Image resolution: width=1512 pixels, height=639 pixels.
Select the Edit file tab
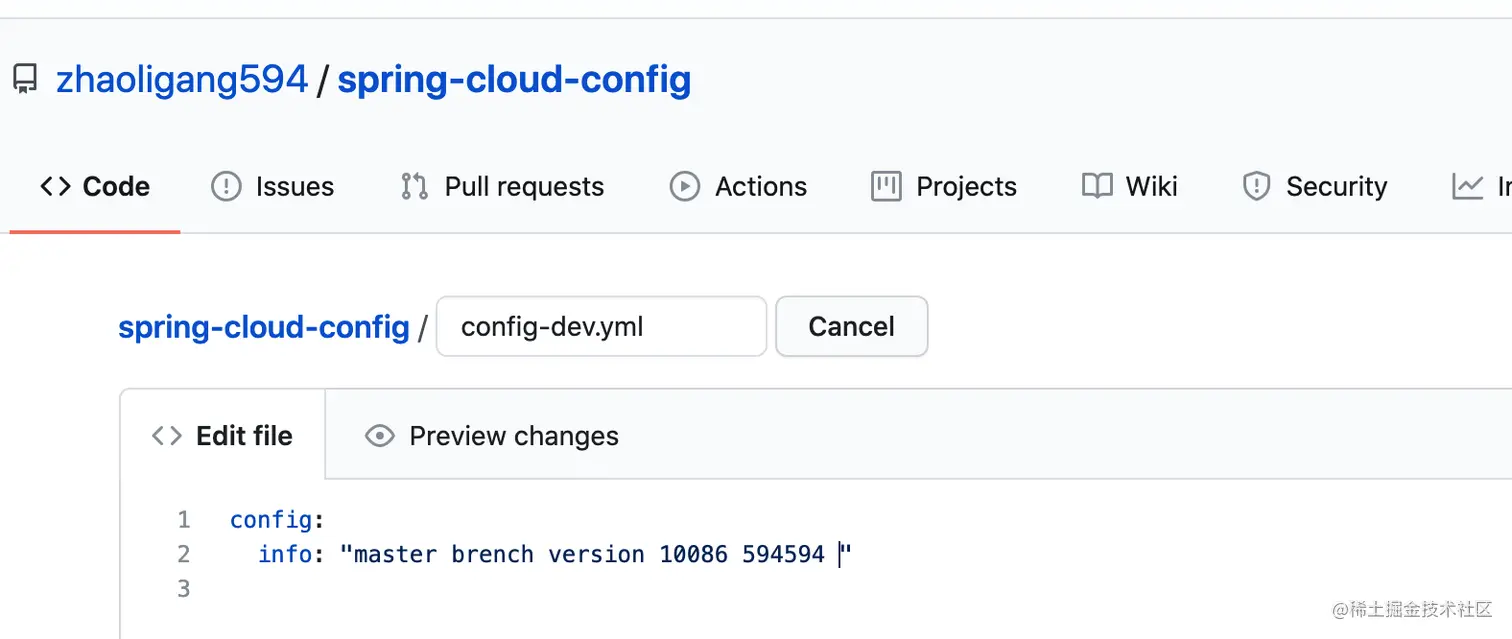click(x=222, y=436)
